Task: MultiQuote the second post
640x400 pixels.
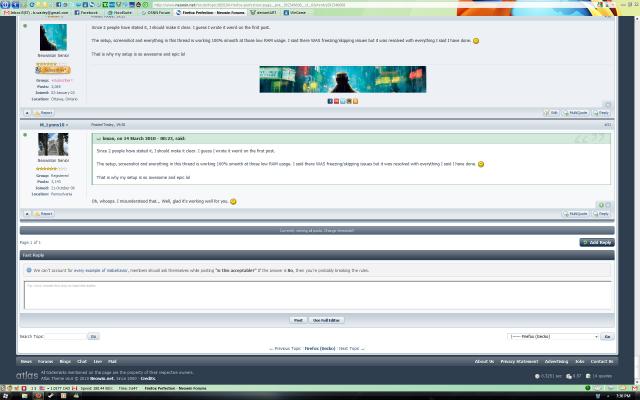Action: [575, 213]
